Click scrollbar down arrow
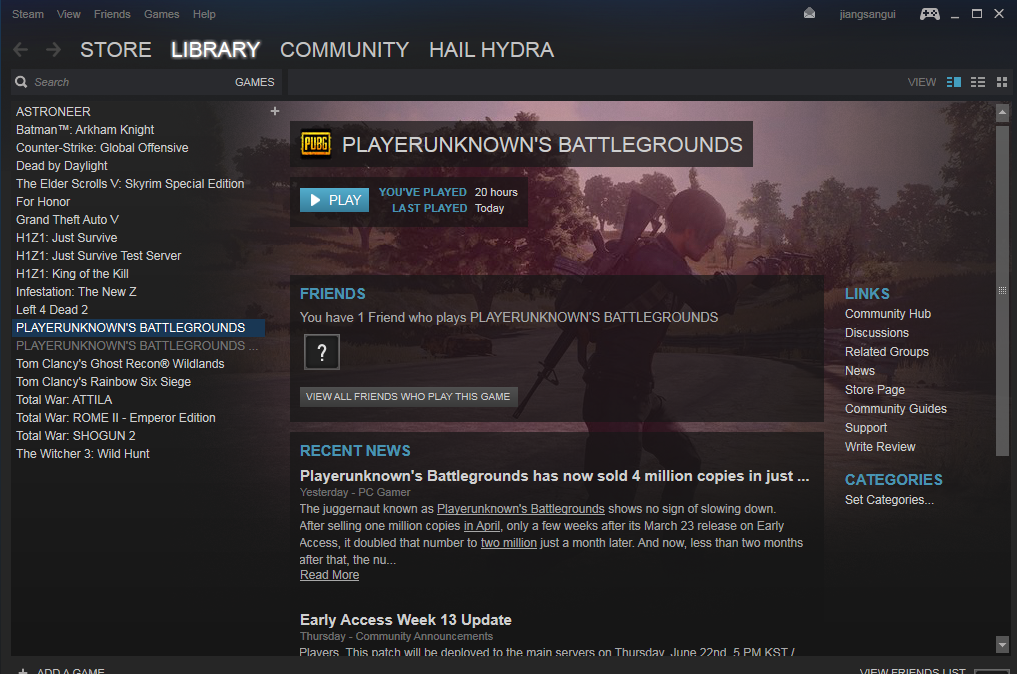Screen dimensions: 1017x674 pos(1002,644)
